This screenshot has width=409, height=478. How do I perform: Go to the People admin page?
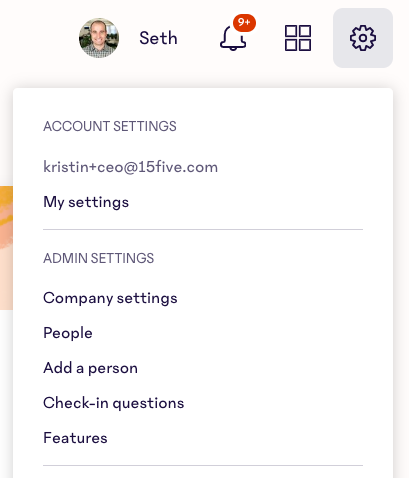point(68,333)
